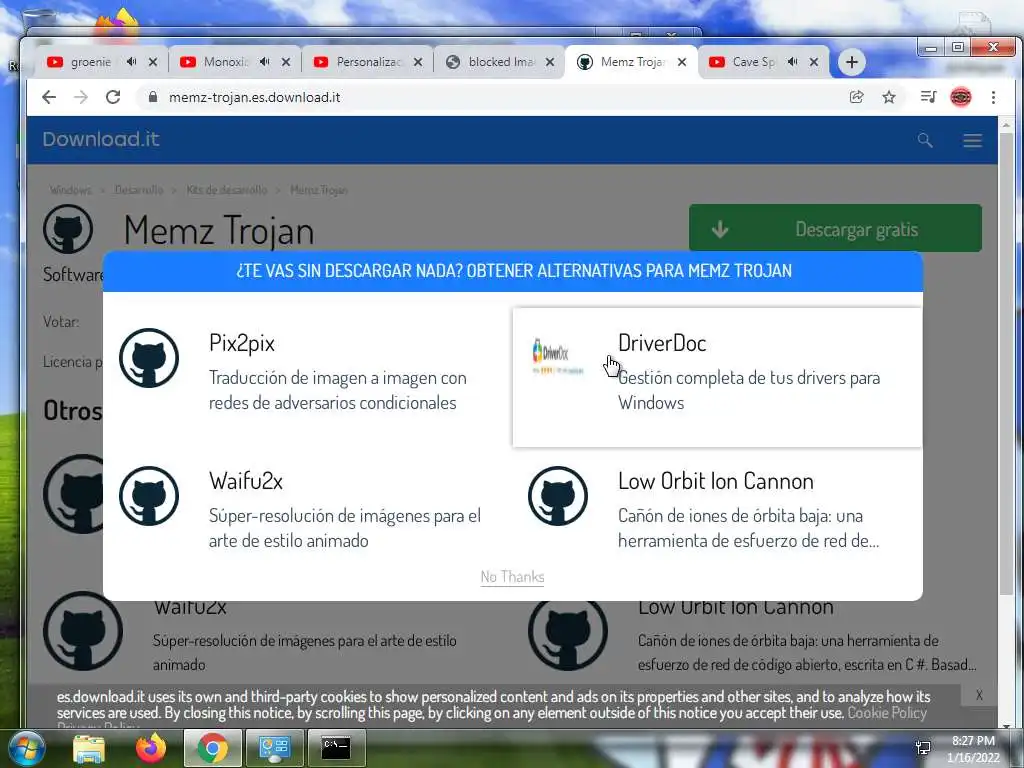Image resolution: width=1024 pixels, height=768 pixels.
Task: Reload the current page
Action: tap(113, 97)
